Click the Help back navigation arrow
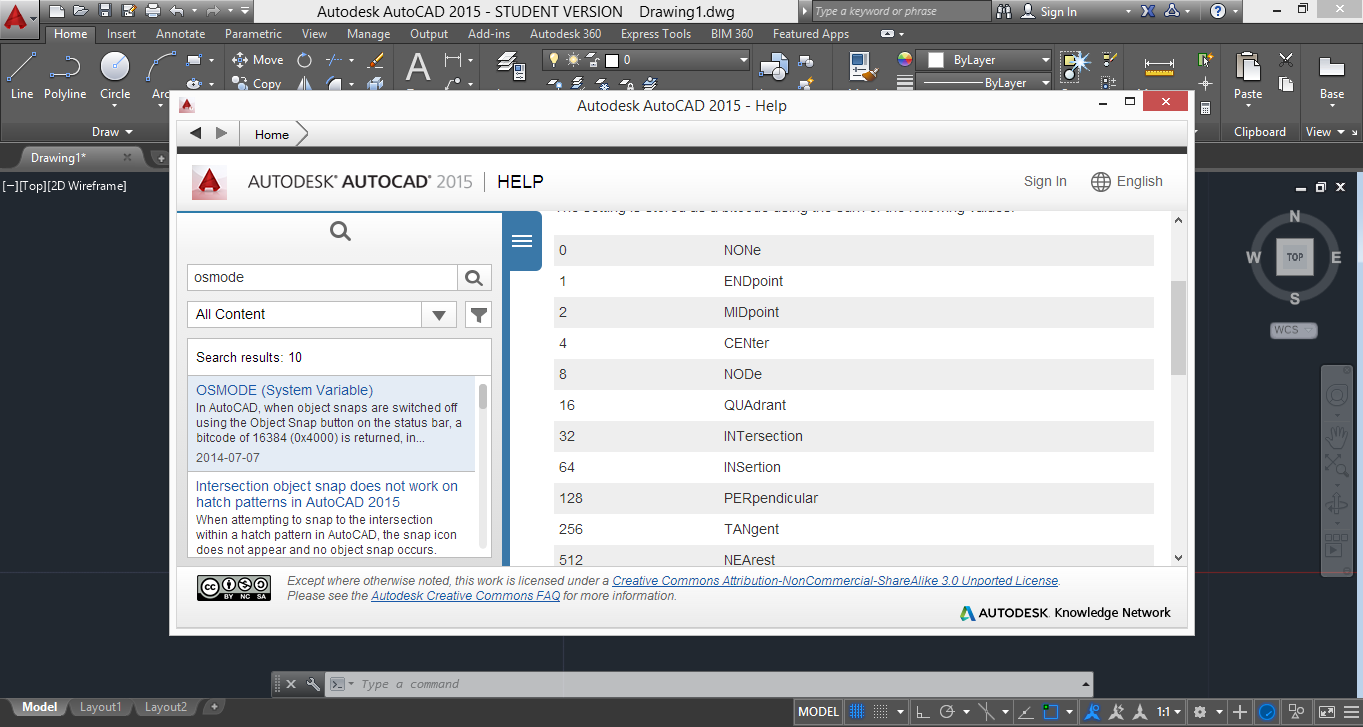This screenshot has width=1363, height=727. click(196, 134)
